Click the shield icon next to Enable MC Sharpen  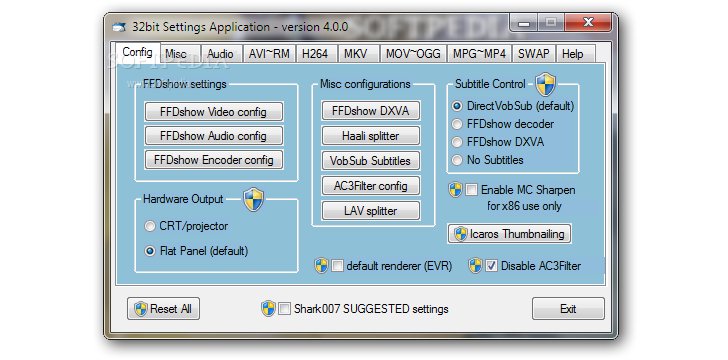pyautogui.click(x=455, y=190)
